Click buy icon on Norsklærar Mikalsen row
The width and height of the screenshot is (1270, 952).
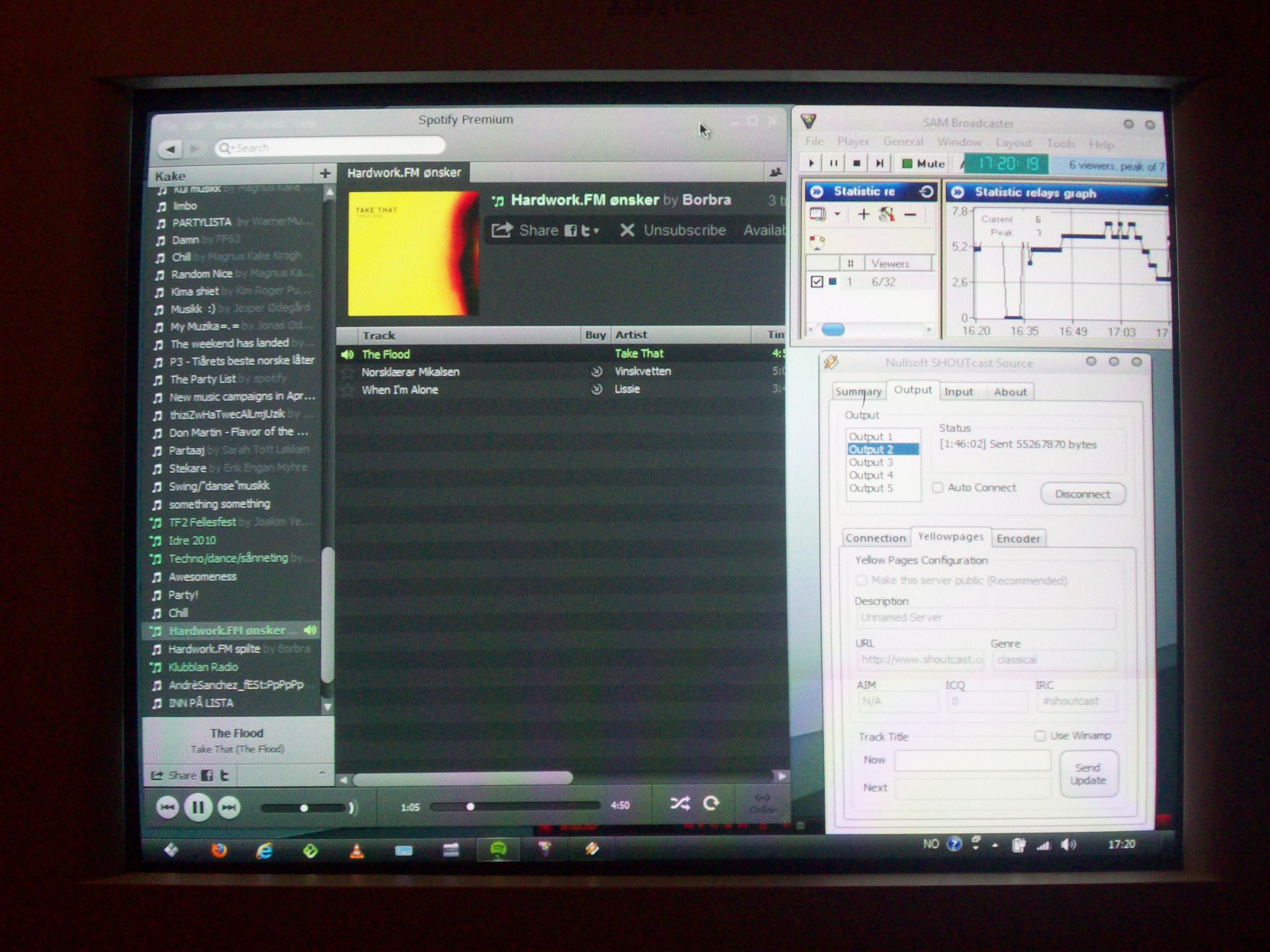[x=596, y=371]
